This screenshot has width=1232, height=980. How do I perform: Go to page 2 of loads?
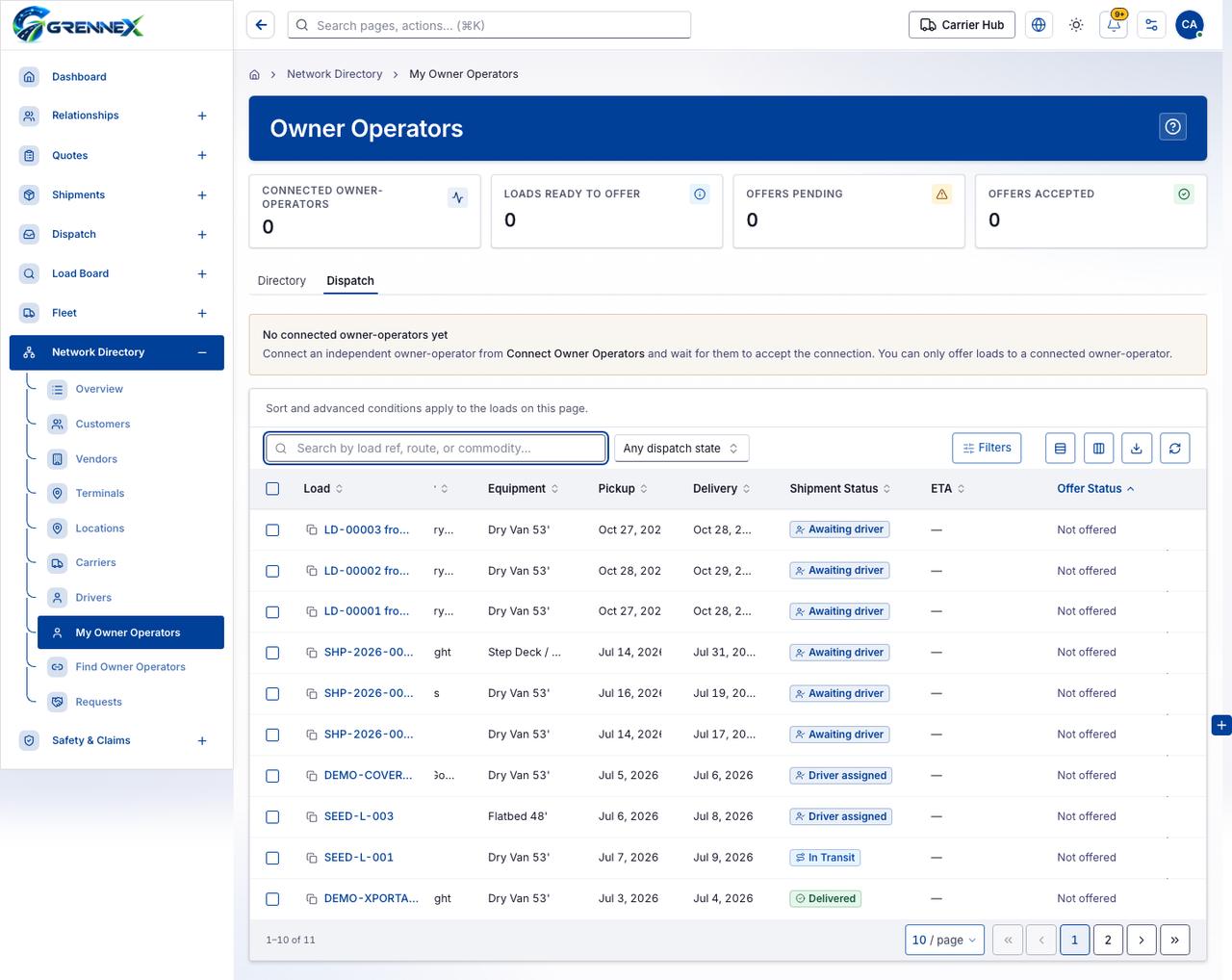pos(1108,940)
